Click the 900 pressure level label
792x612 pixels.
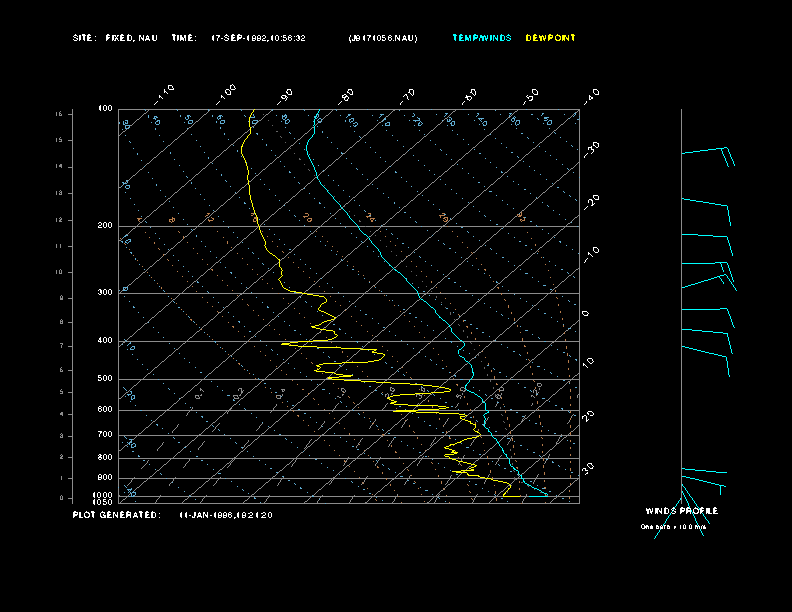pos(105,478)
